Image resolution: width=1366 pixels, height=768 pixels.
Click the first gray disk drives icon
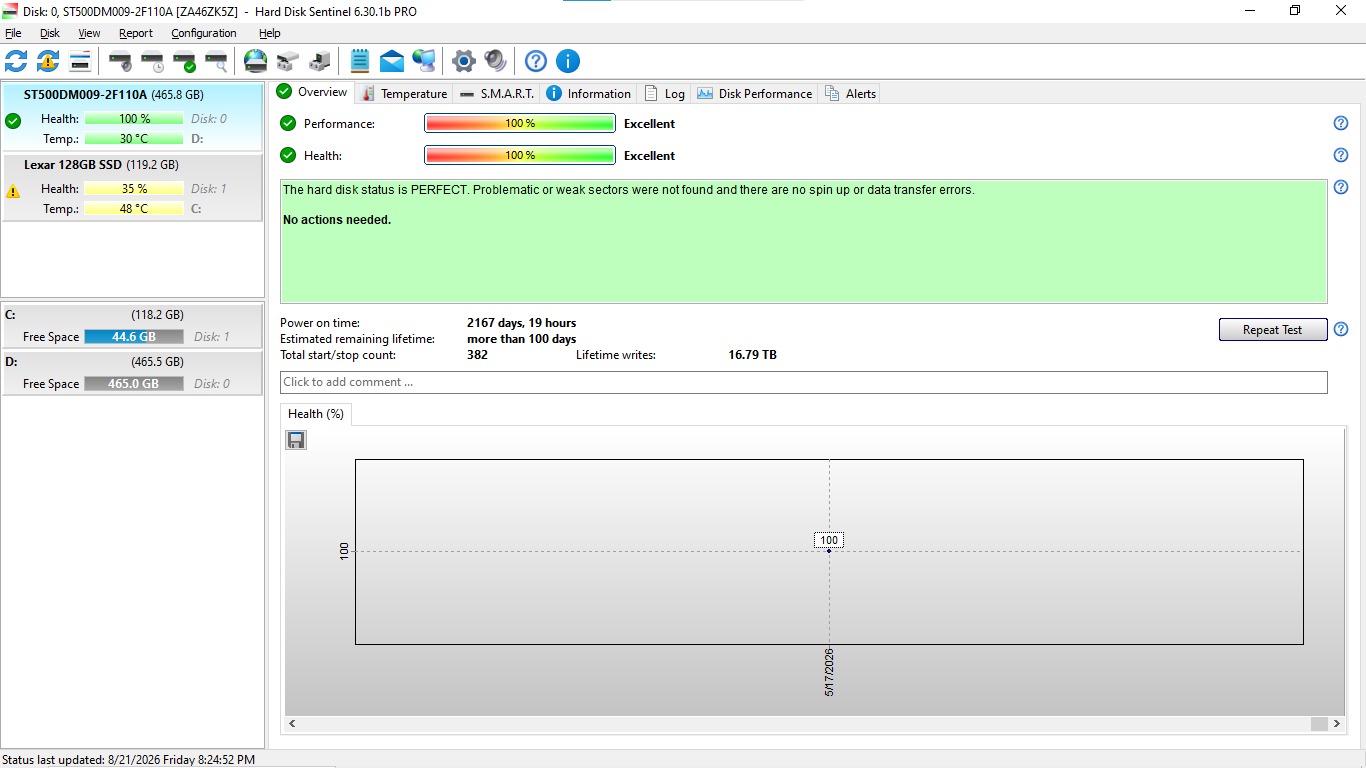pyautogui.click(x=288, y=61)
